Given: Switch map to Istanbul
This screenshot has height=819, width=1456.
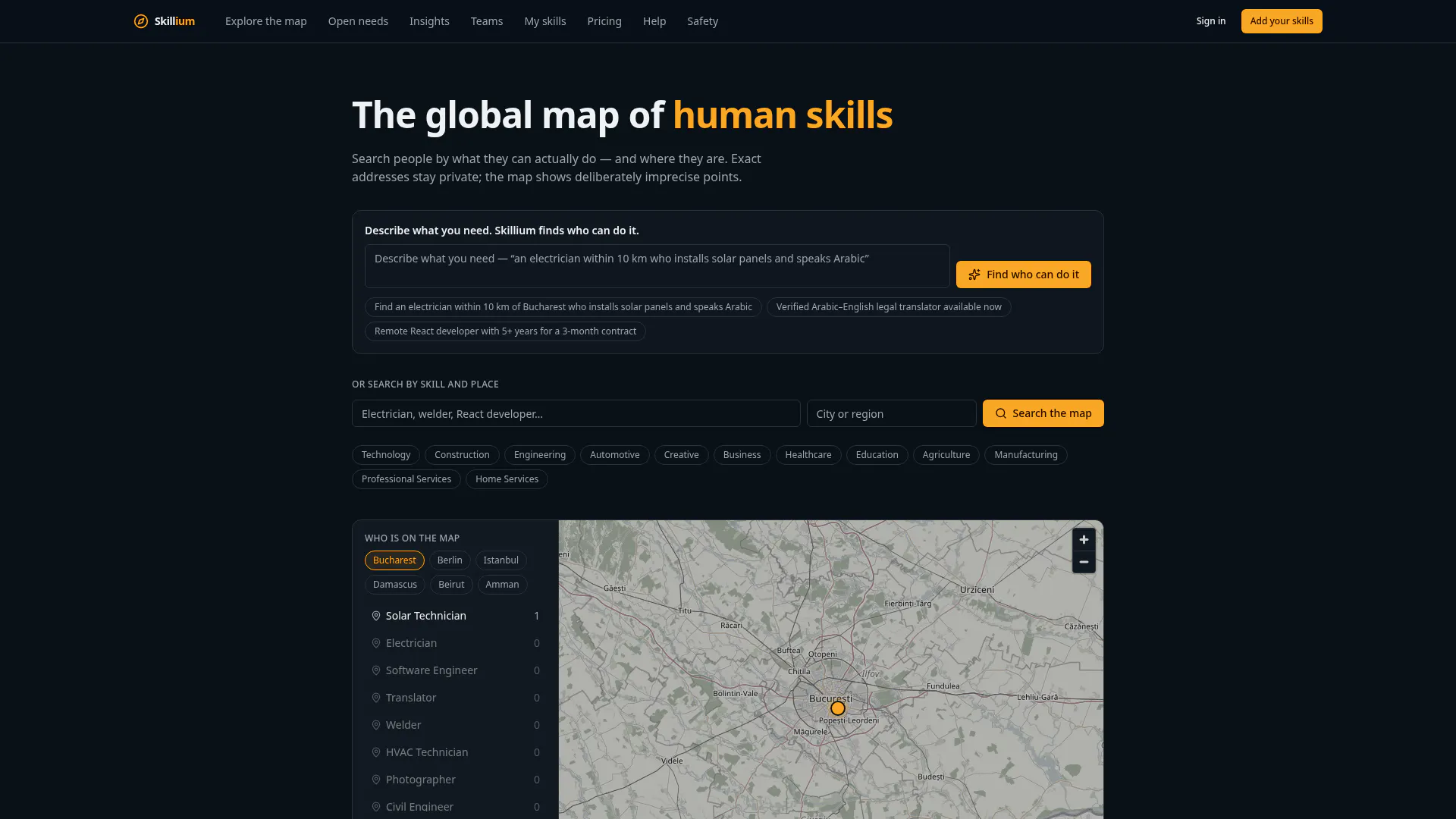Looking at the screenshot, I should [x=501, y=560].
